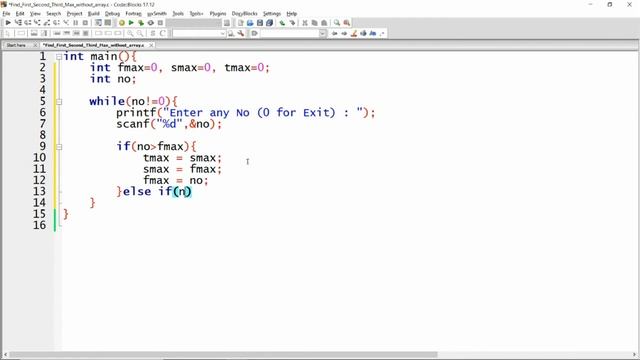Click 'while' keyword on line 5
640x360 pixels.
(107, 101)
